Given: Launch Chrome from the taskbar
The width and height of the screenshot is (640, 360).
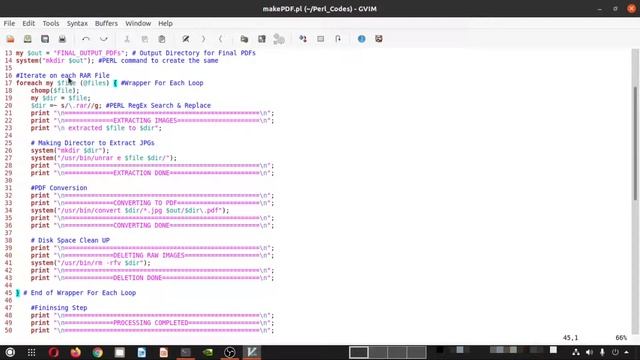Looking at the screenshot, I should (98, 352).
